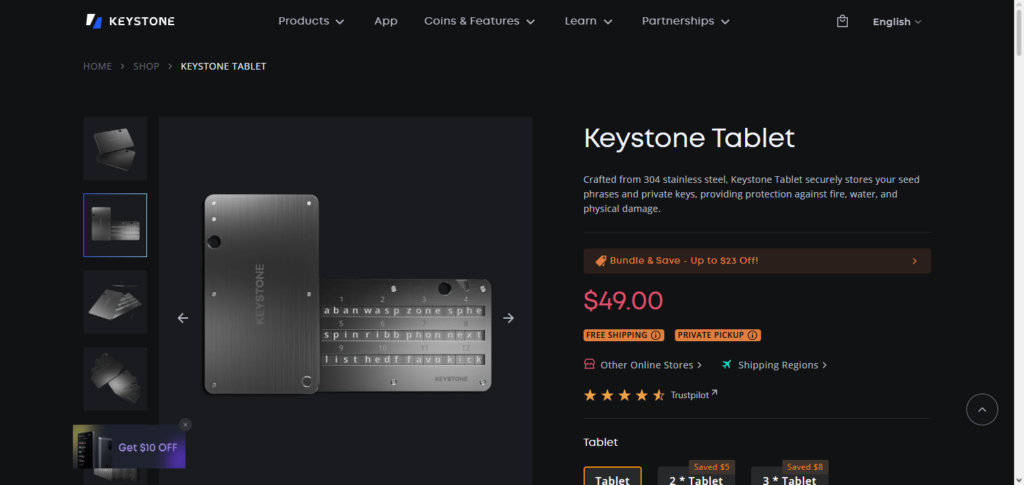Click the Saved $8 label
The height and width of the screenshot is (485, 1024).
[x=805, y=467]
